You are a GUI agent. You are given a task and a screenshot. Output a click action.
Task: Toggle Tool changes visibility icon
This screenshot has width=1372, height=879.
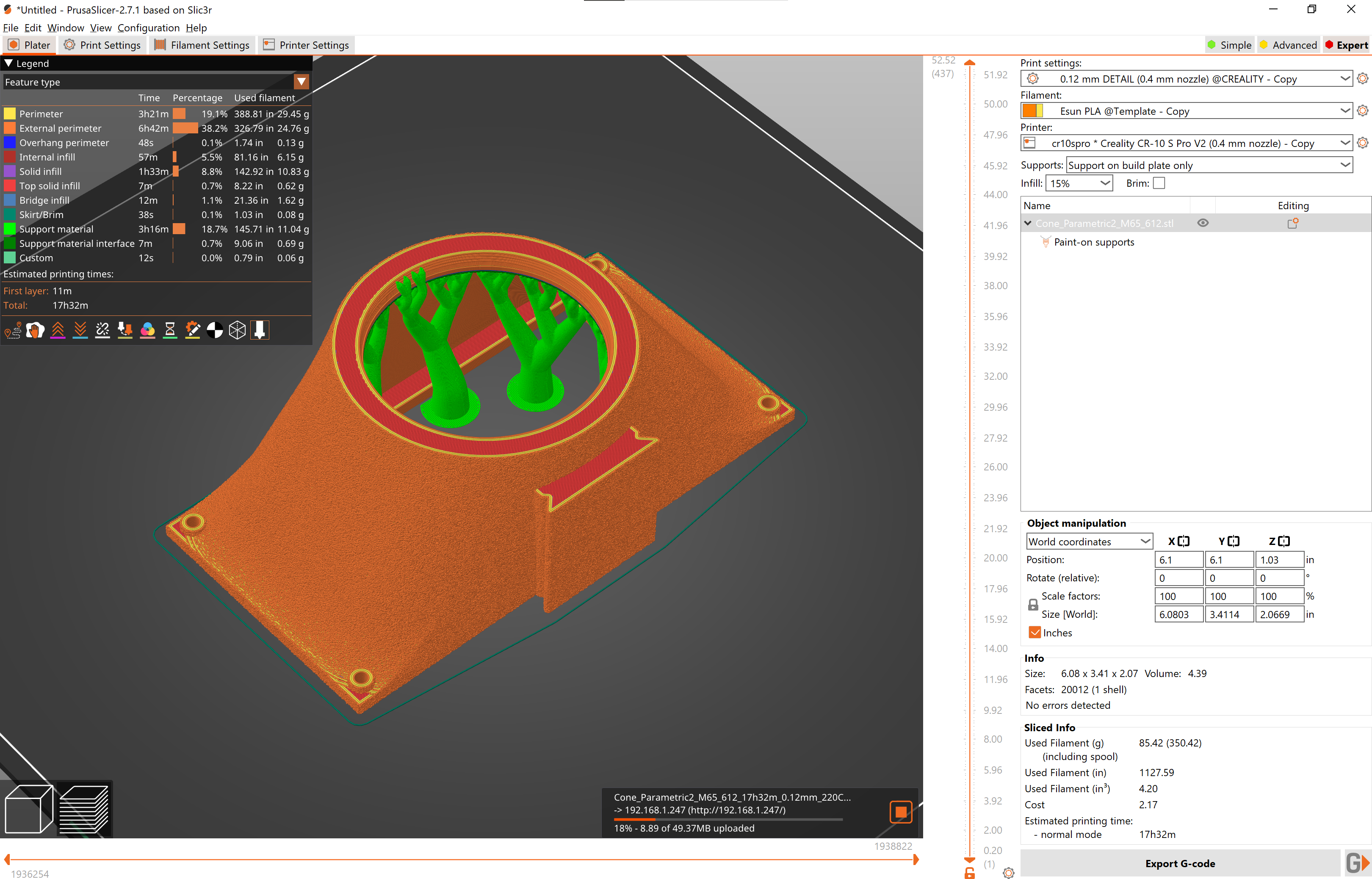coord(125,330)
